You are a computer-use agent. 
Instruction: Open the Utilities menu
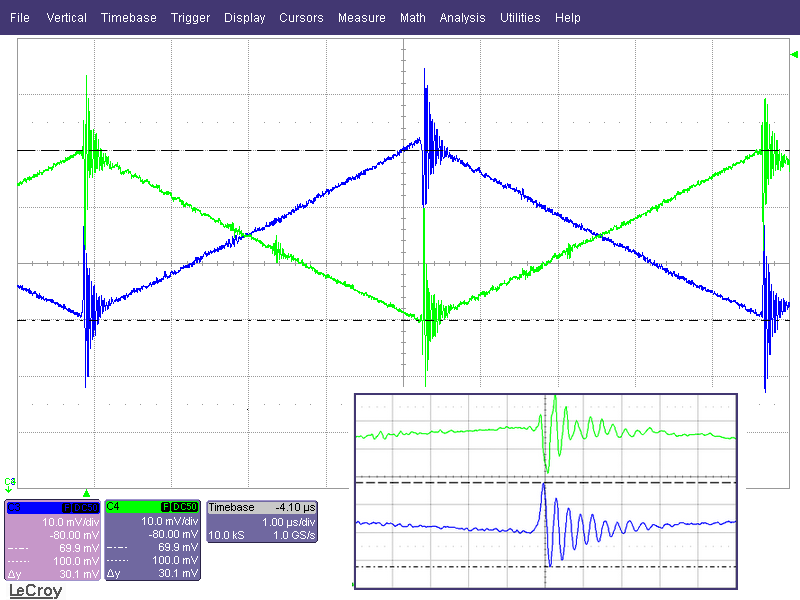[520, 18]
